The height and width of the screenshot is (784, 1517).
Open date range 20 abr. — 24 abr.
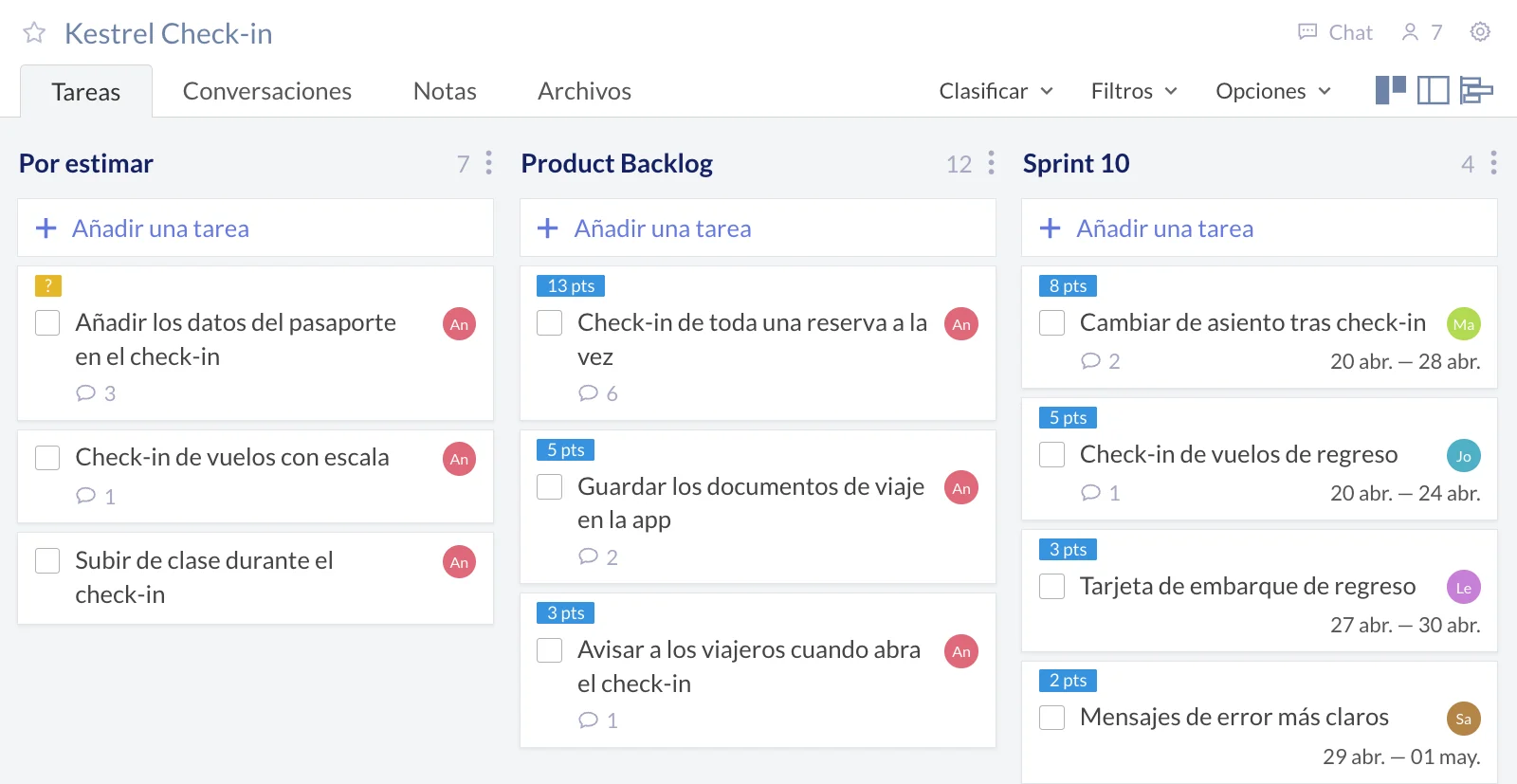point(1405,493)
